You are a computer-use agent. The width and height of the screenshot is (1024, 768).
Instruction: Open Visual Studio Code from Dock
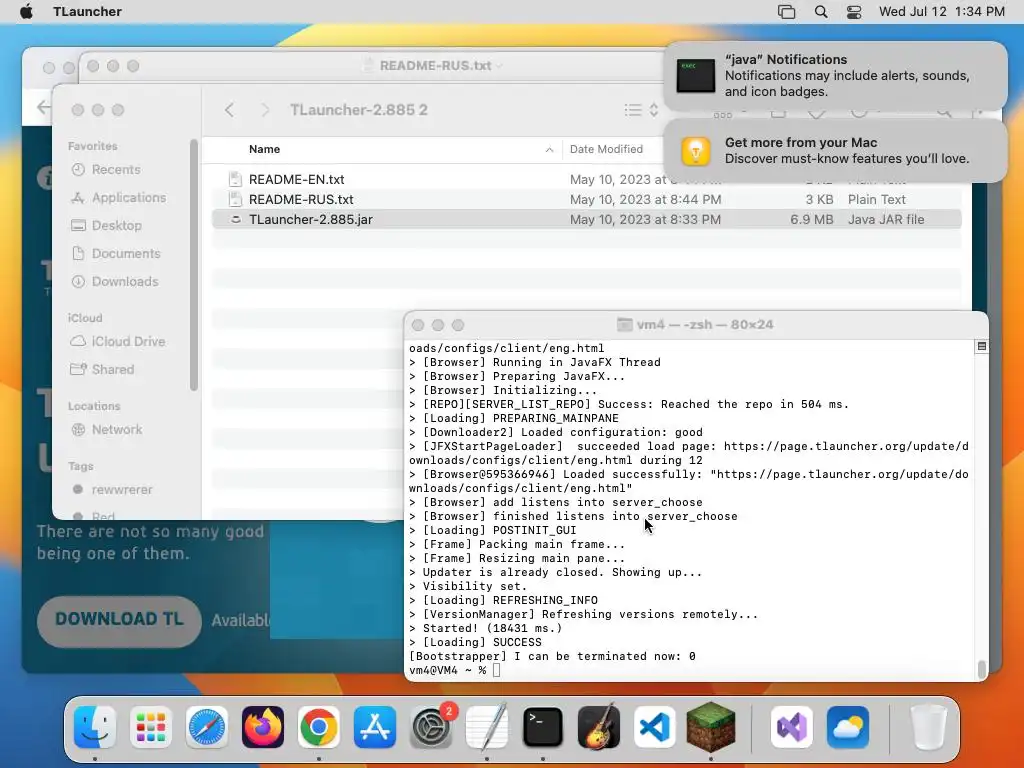[x=654, y=727]
